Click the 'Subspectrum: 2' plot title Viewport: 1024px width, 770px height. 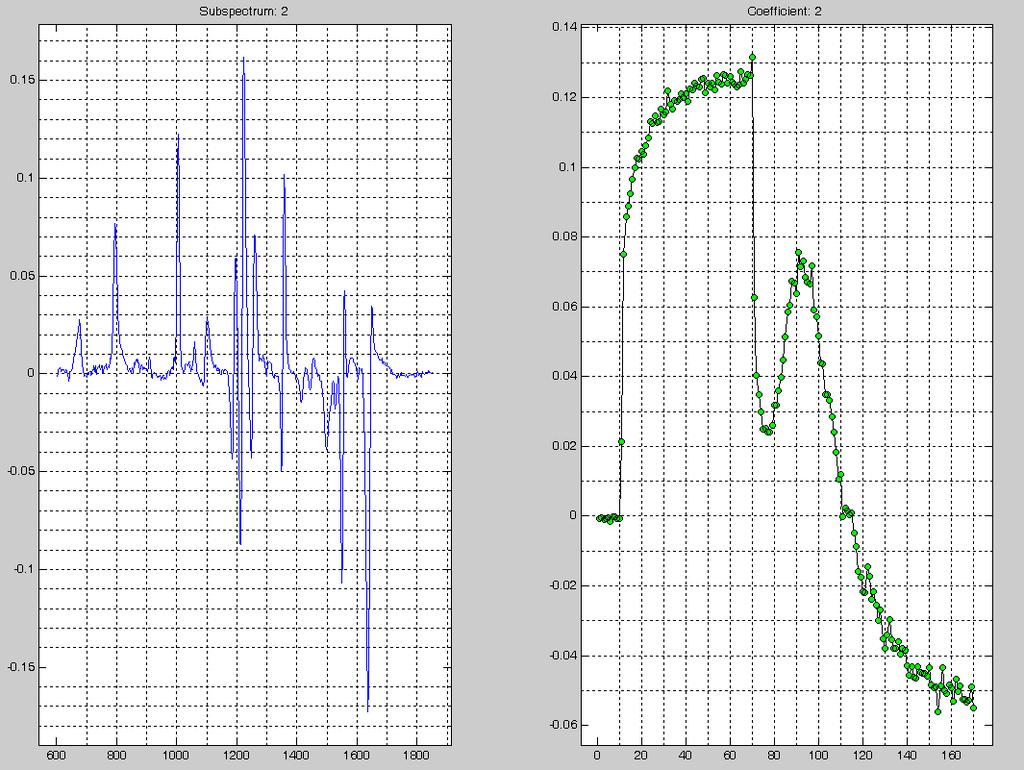tap(244, 12)
